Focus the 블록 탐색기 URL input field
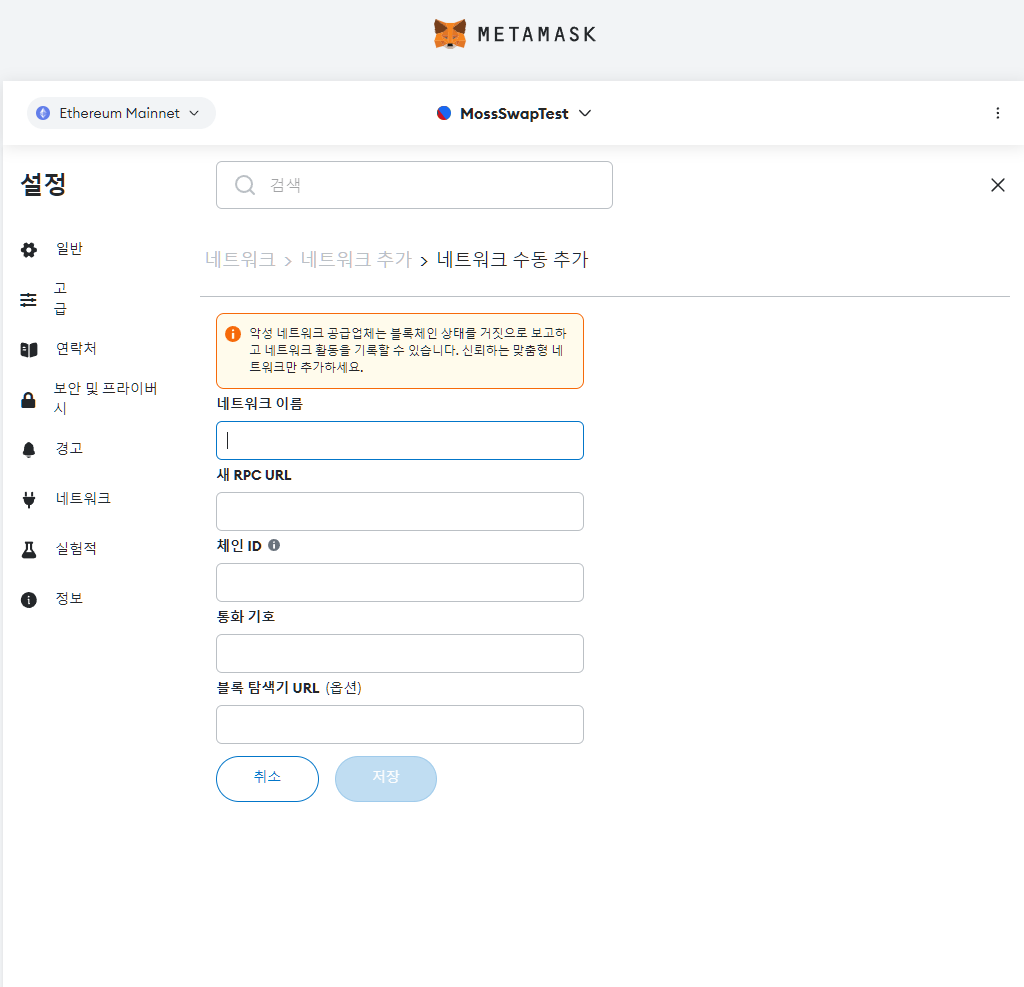This screenshot has width=1024, height=987. (x=400, y=724)
